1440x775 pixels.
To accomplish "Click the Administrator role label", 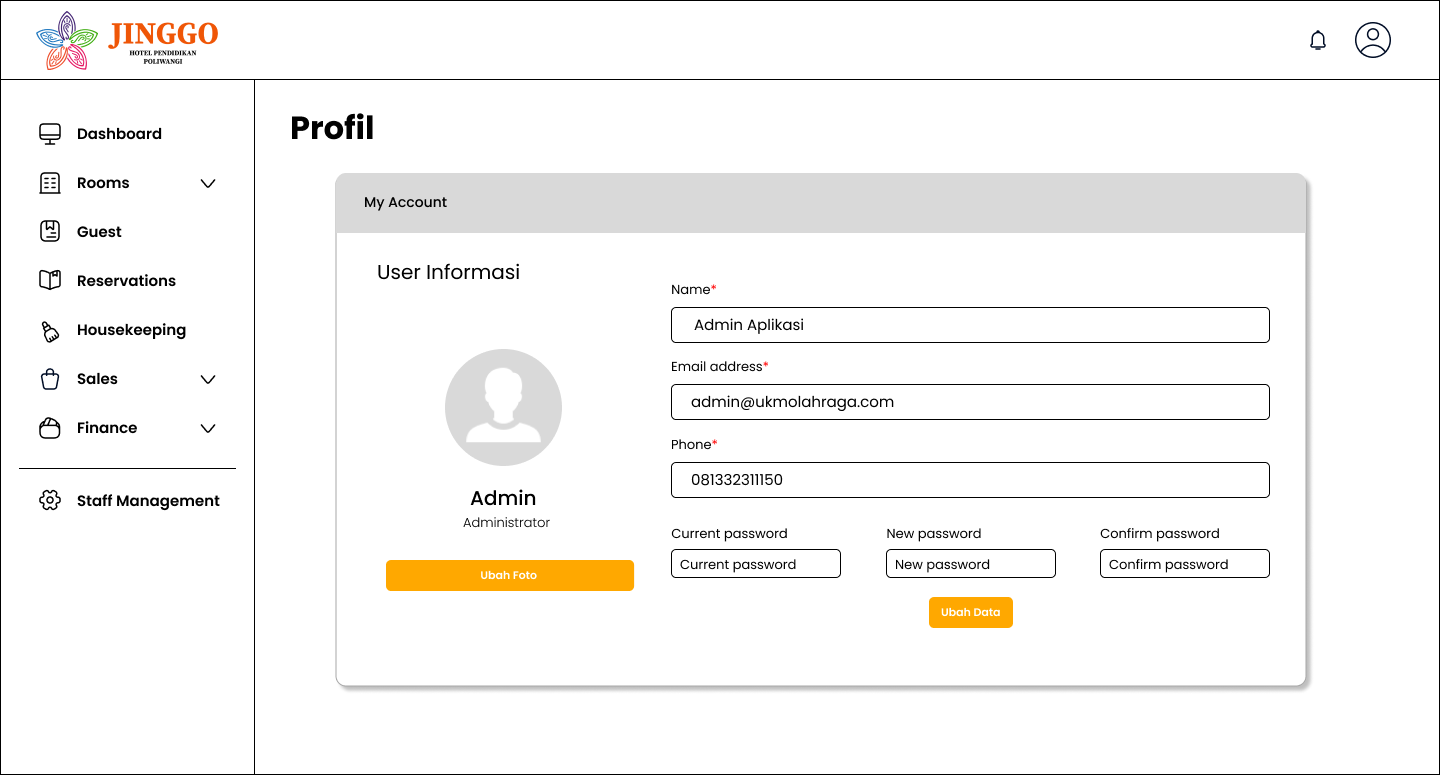I will click(x=506, y=523).
